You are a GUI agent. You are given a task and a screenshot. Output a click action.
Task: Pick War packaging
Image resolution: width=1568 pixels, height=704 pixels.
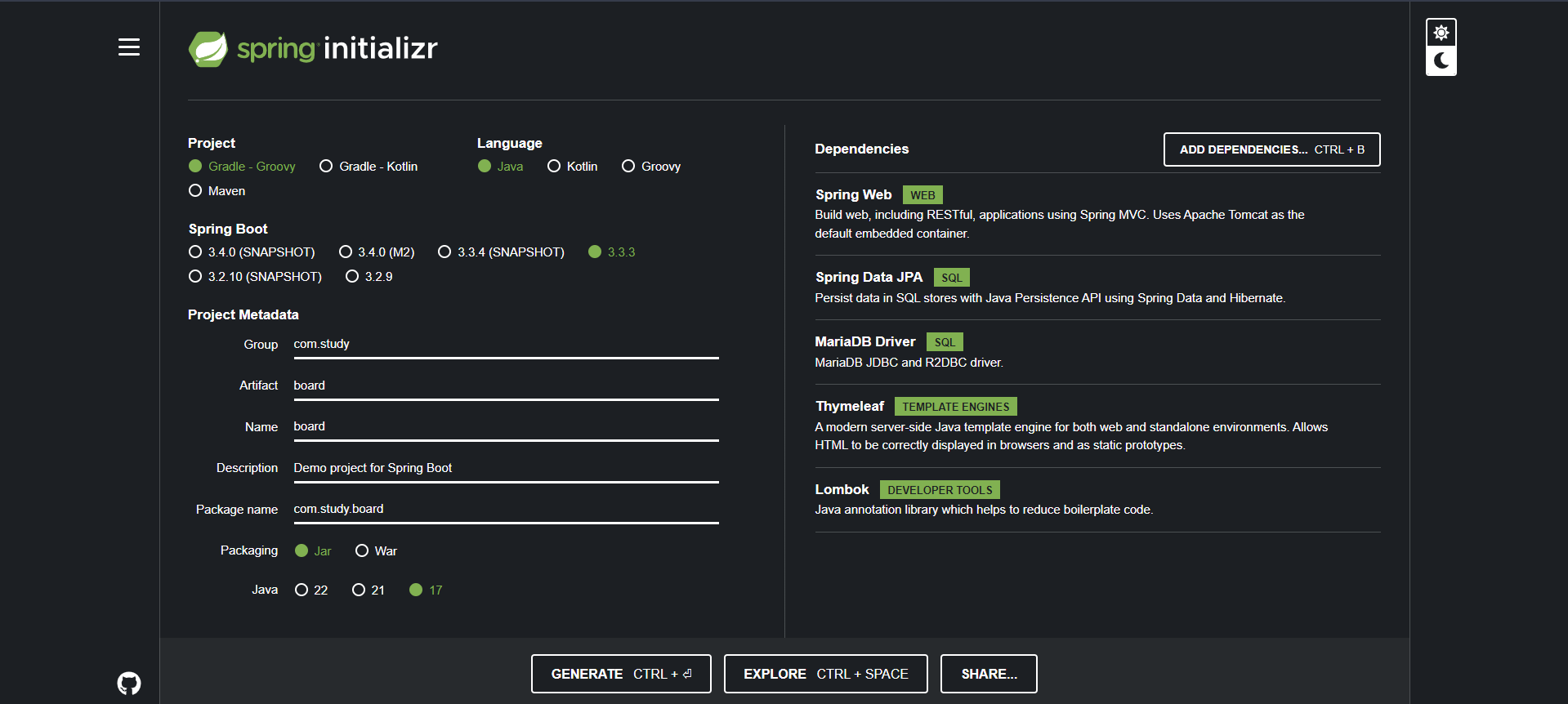pyautogui.click(x=376, y=551)
